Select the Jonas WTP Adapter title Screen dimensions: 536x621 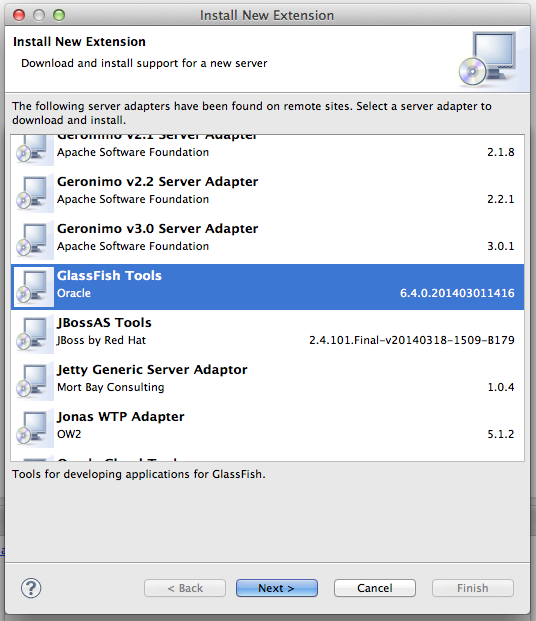pos(121,417)
